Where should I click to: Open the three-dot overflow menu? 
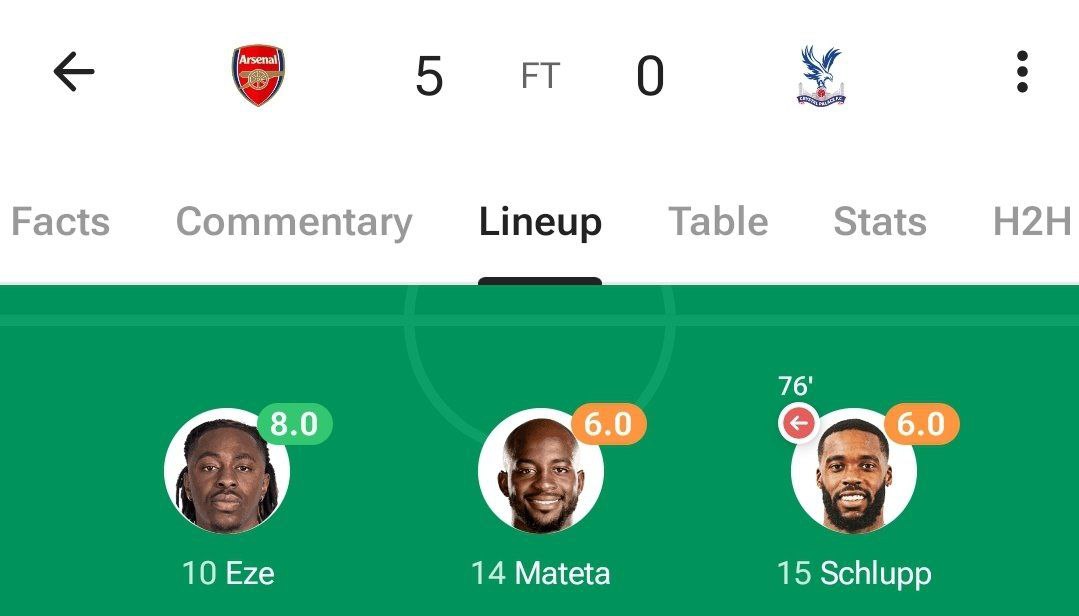coord(1021,72)
